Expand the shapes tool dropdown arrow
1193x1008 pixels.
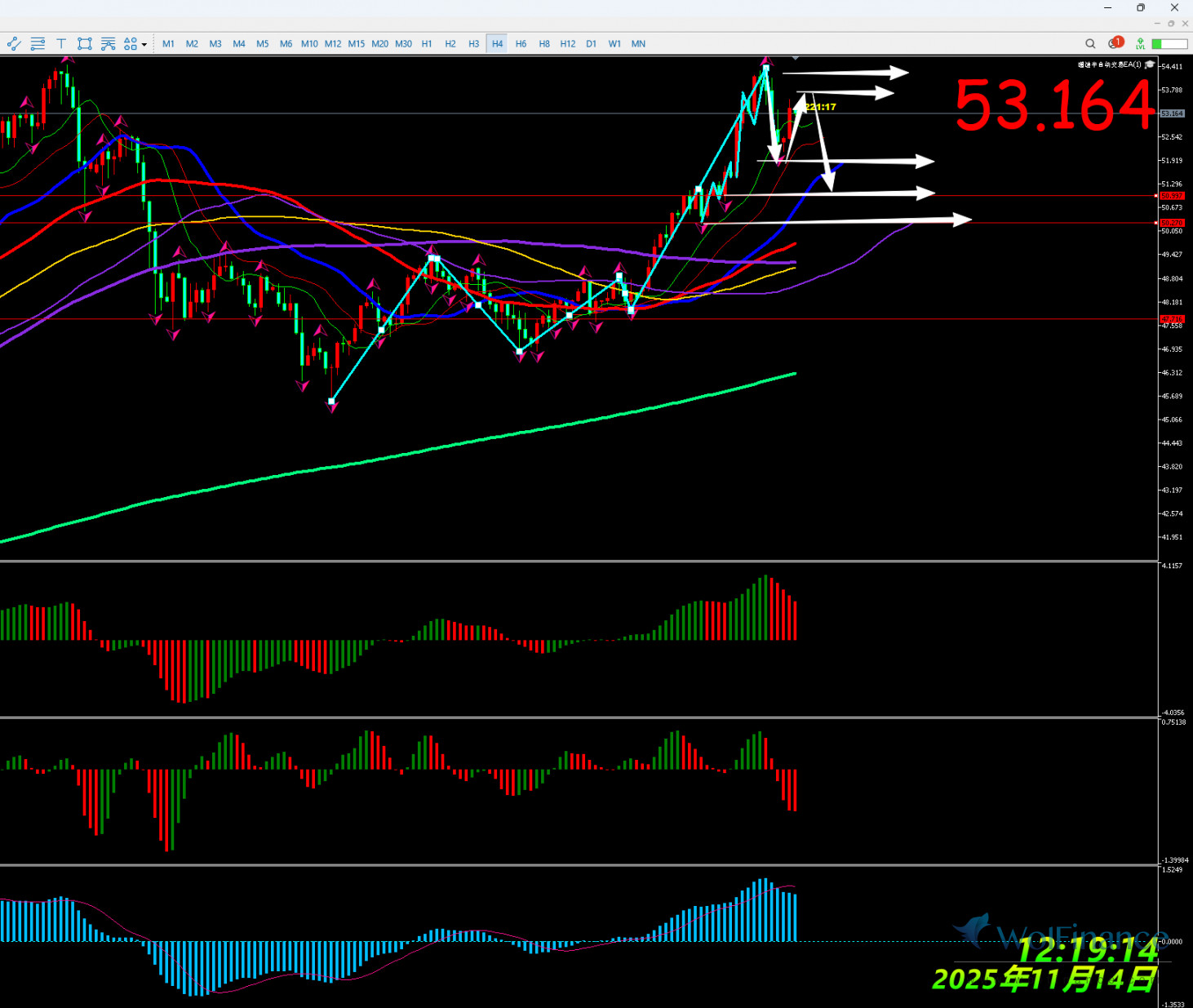144,45
